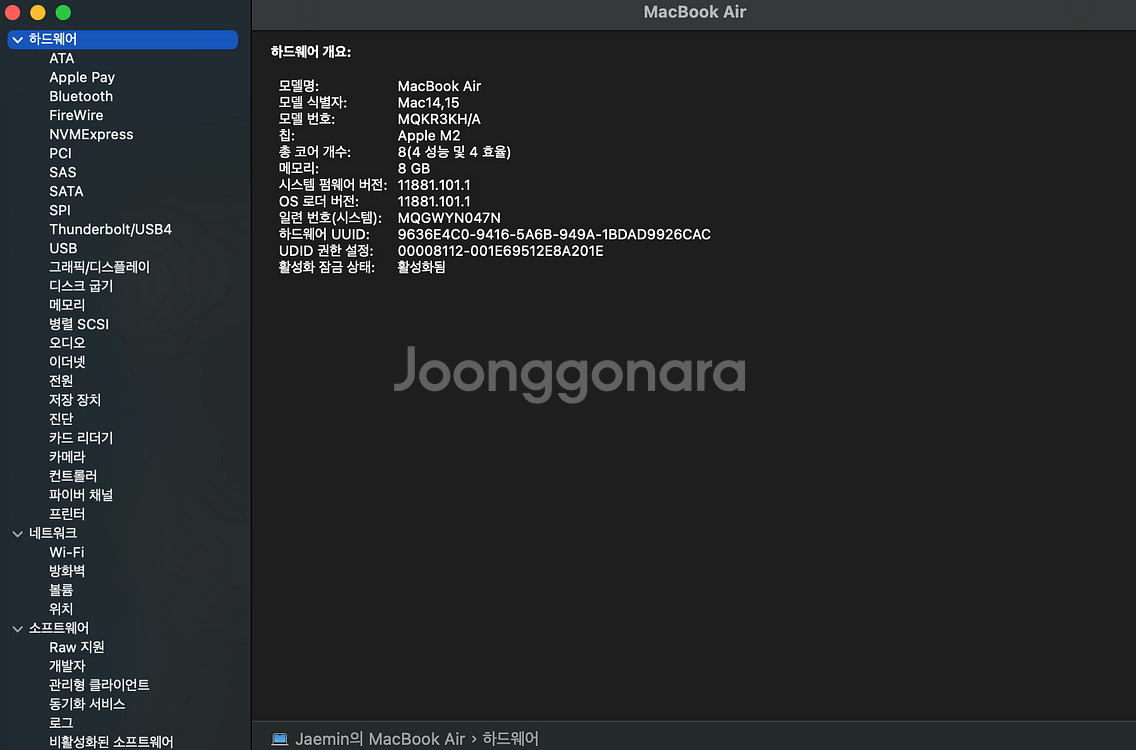The height and width of the screenshot is (750, 1136).
Task: Click the 하드웨어 개요 heading
Action: point(311,52)
